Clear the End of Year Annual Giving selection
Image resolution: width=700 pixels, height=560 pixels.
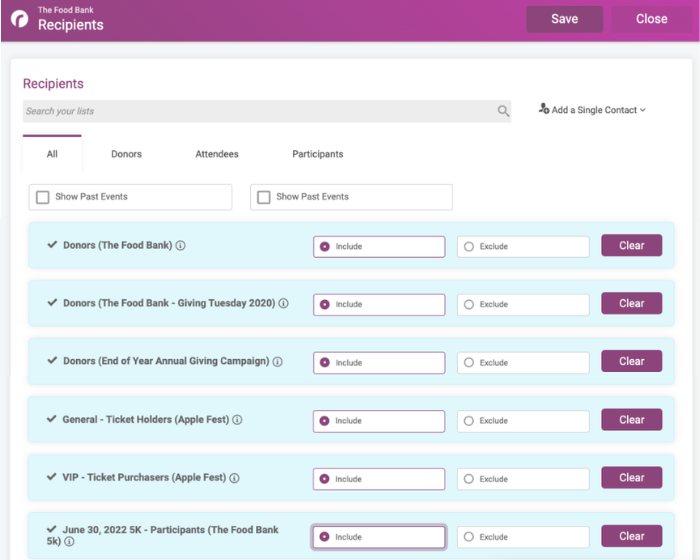point(631,361)
